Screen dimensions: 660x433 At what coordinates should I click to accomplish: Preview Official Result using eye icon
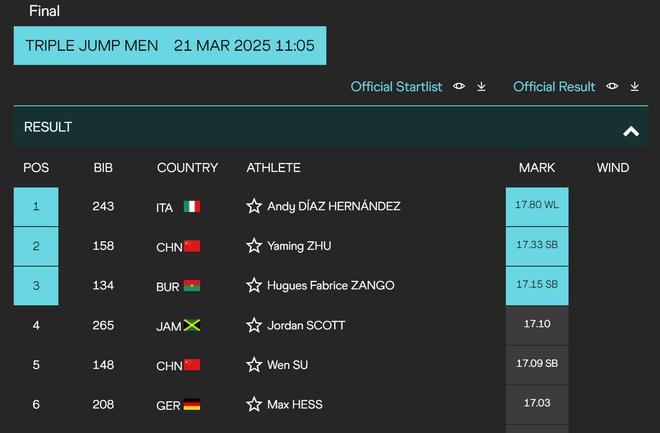[612, 86]
